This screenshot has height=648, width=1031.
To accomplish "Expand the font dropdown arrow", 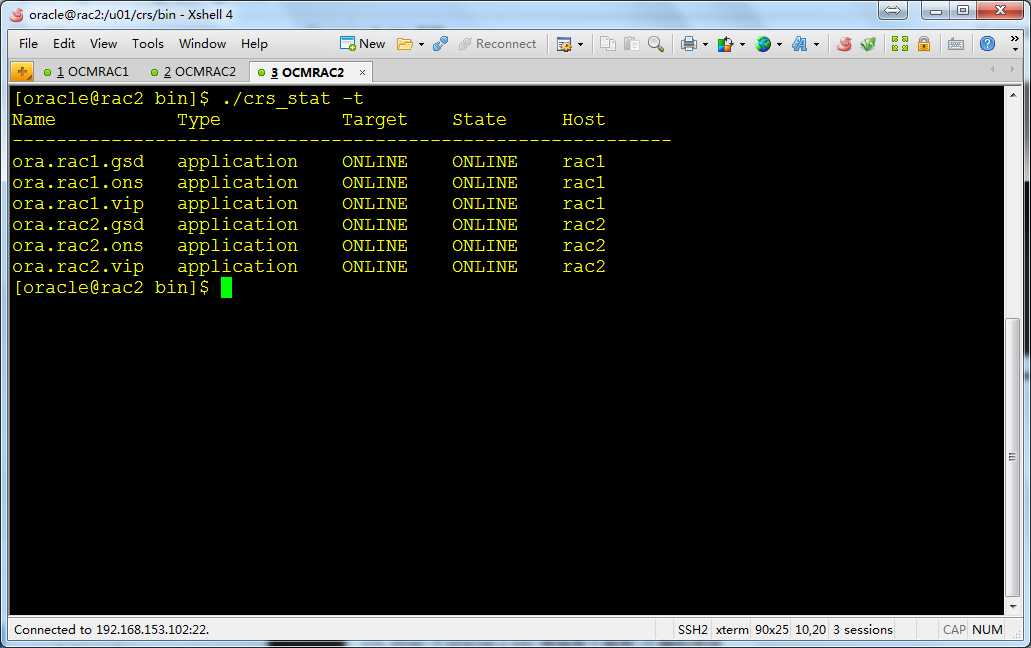I will pyautogui.click(x=816, y=45).
